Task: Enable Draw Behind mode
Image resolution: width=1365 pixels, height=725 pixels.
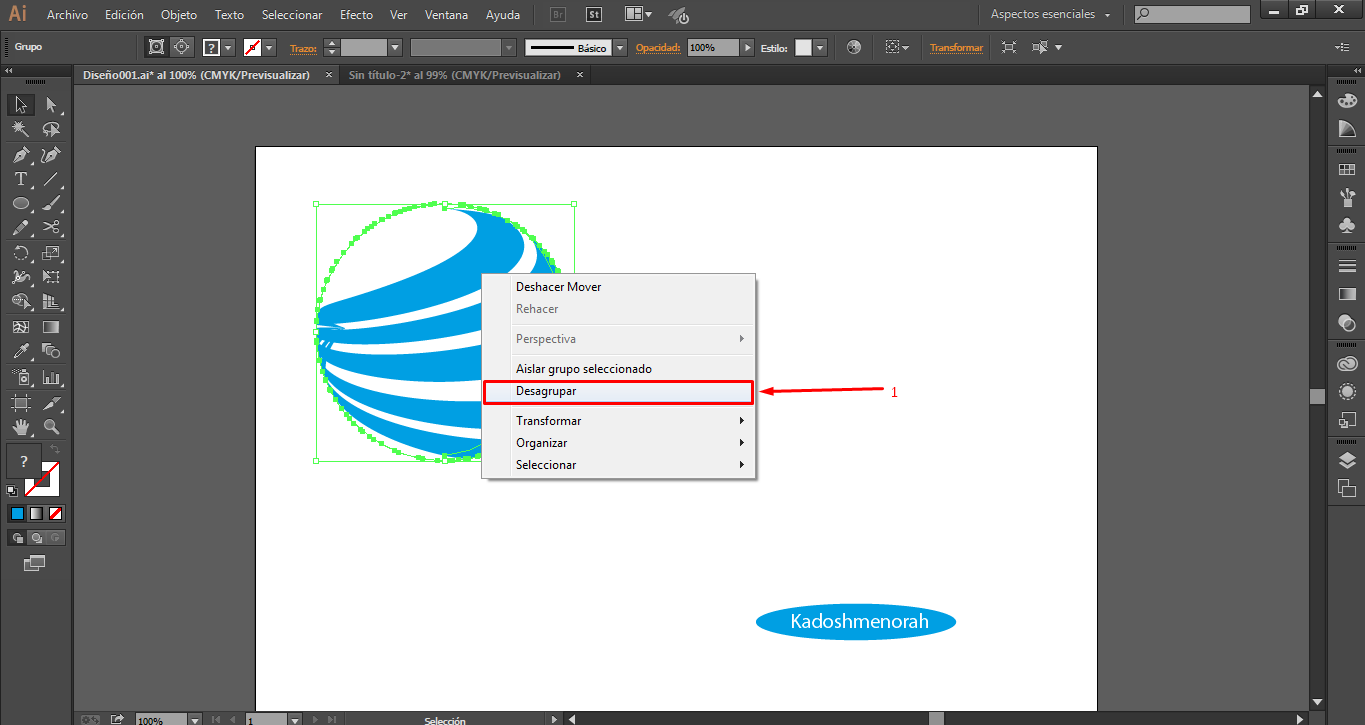Action: tap(36, 537)
